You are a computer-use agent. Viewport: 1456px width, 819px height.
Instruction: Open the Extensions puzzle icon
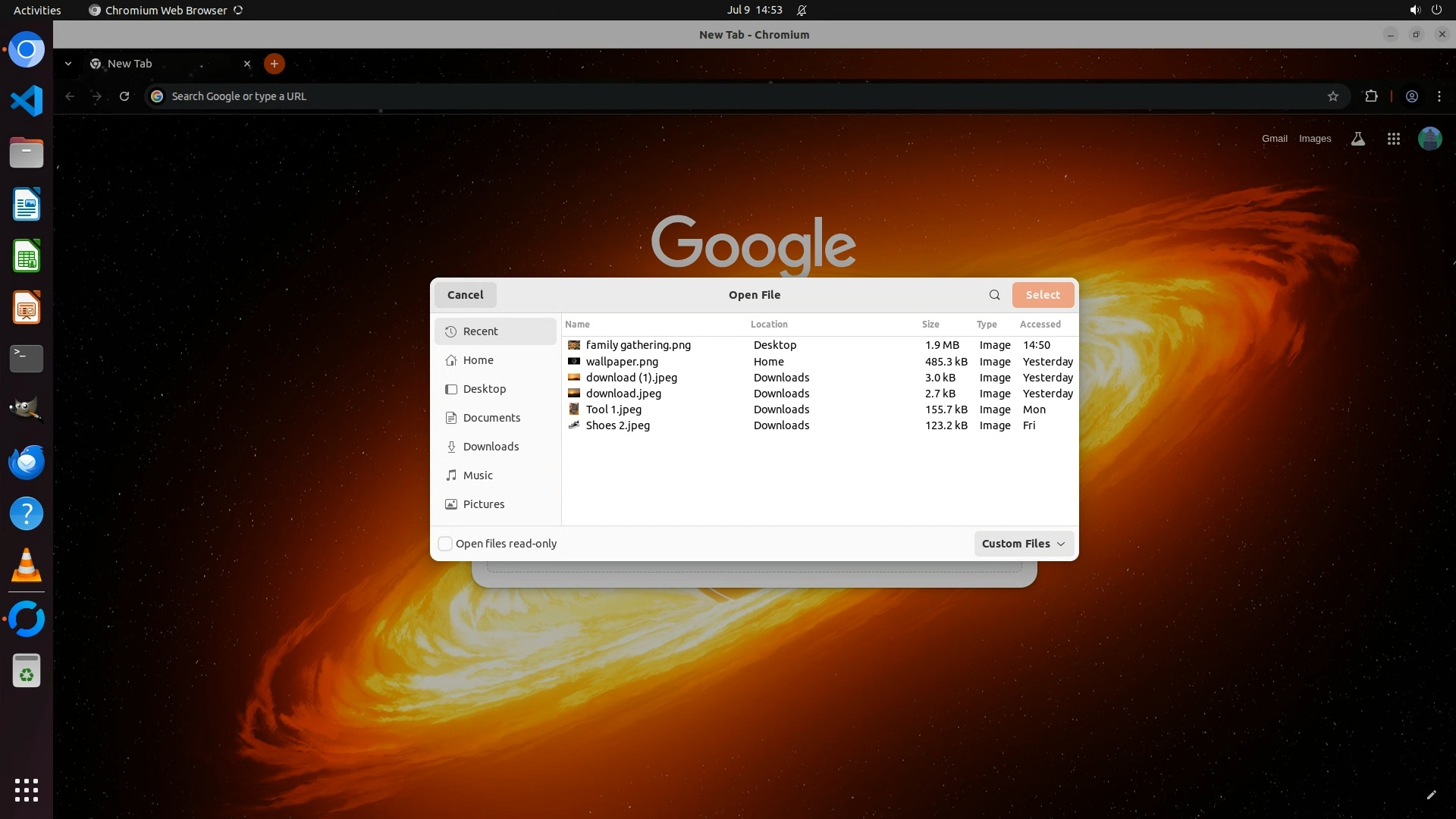pyautogui.click(x=1371, y=96)
